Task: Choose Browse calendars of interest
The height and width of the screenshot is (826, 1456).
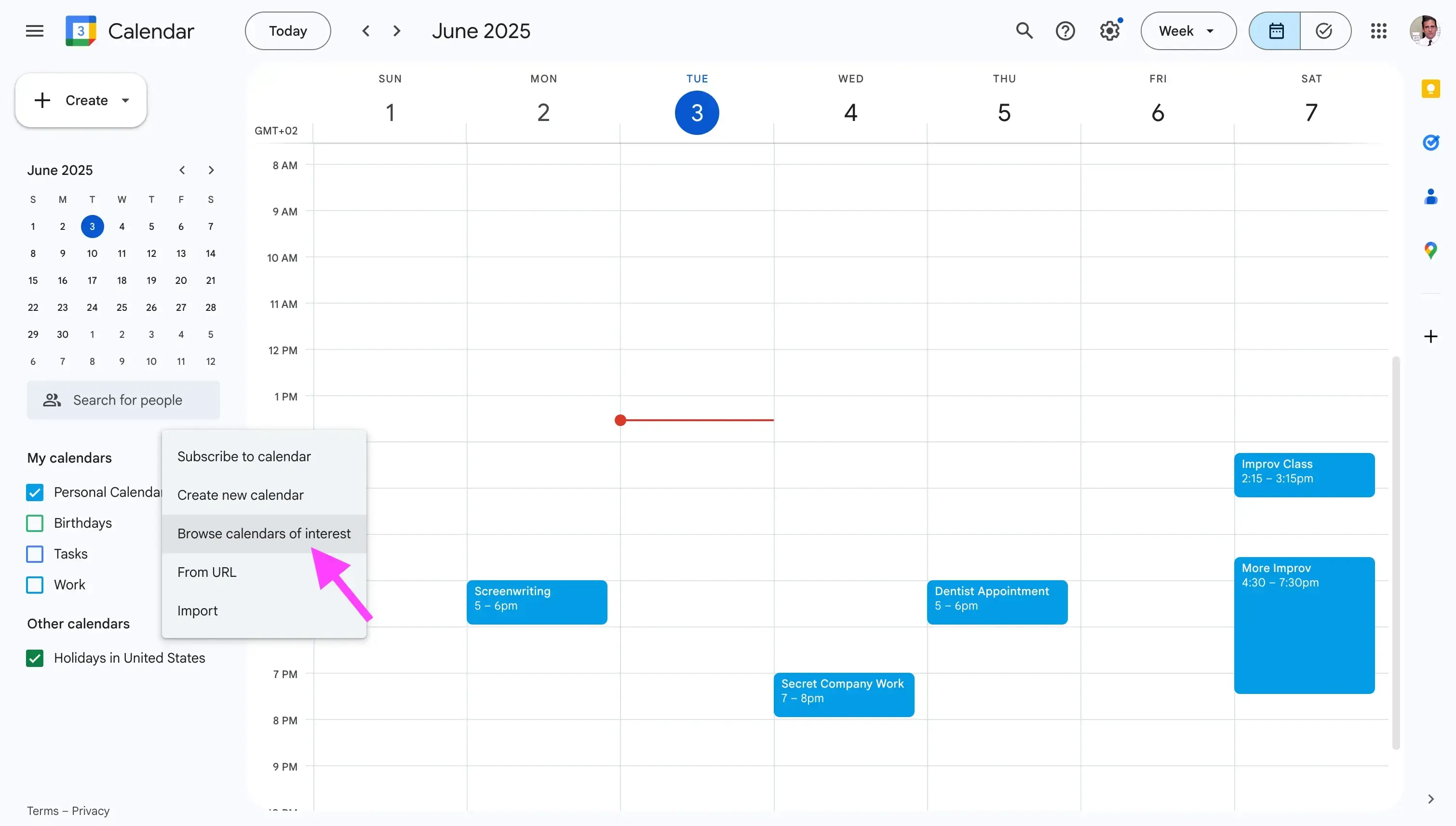Action: (x=264, y=534)
